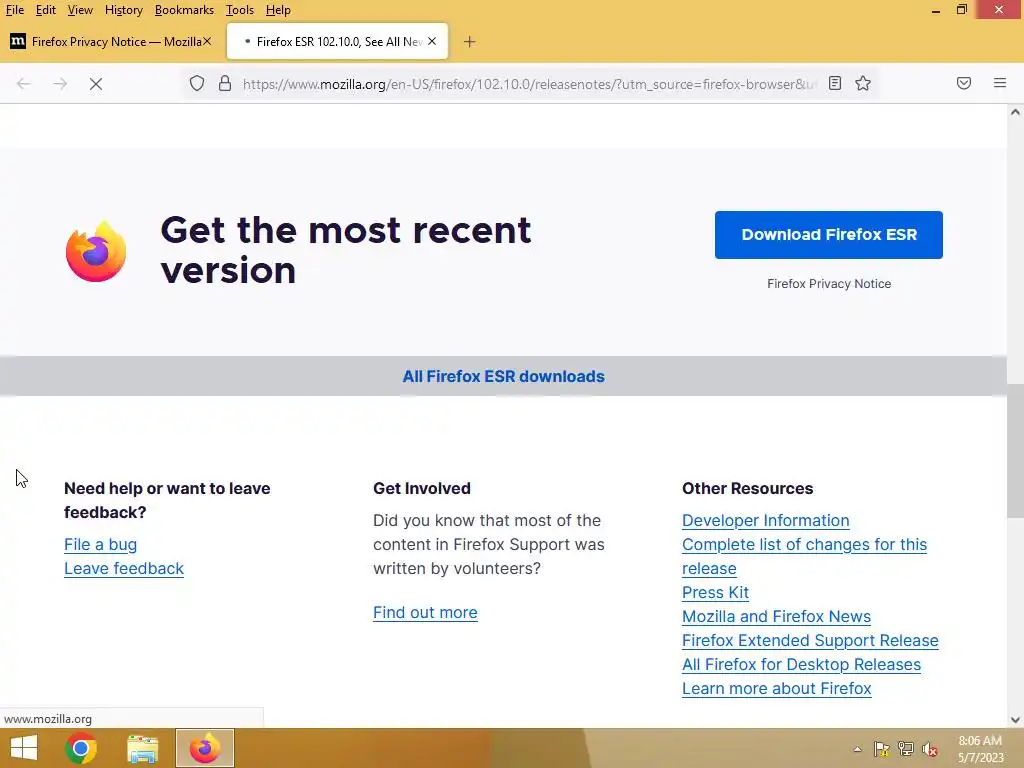Click "Need help or want to leave feedback?" heading

point(167,500)
